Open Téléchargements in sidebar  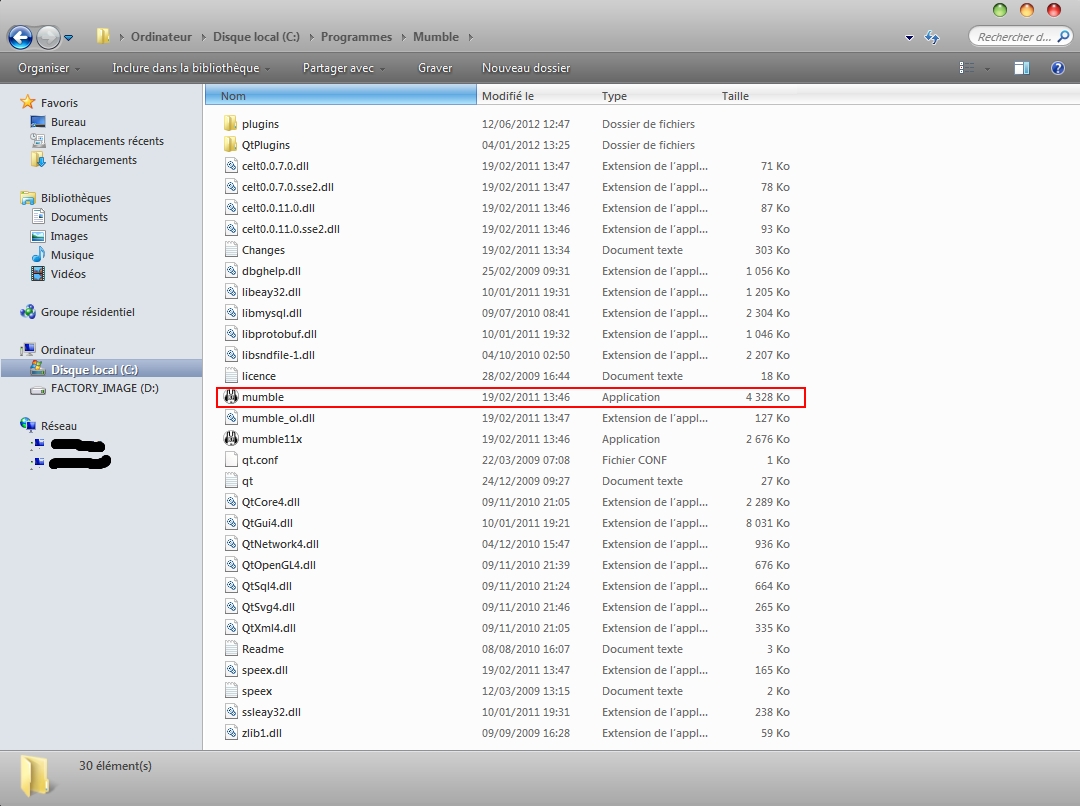pos(94,160)
